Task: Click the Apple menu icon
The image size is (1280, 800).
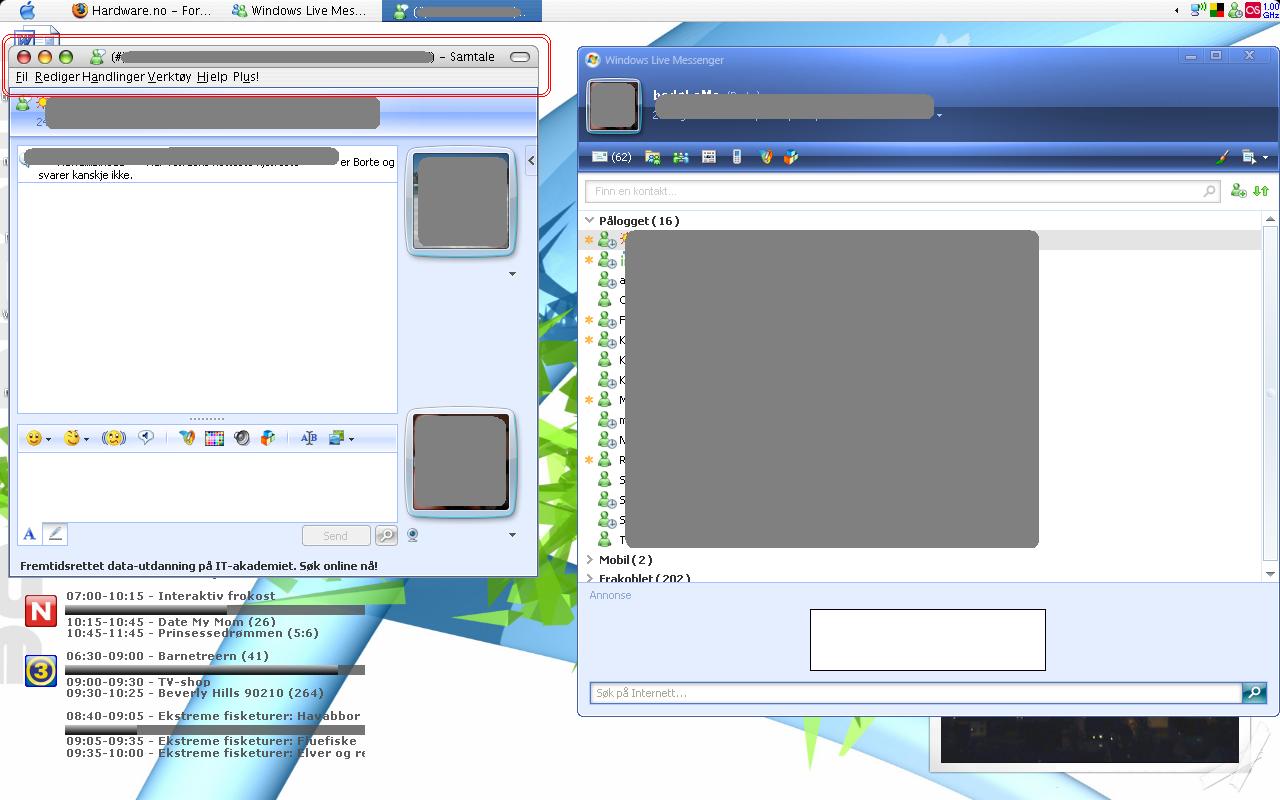Action: 28,11
